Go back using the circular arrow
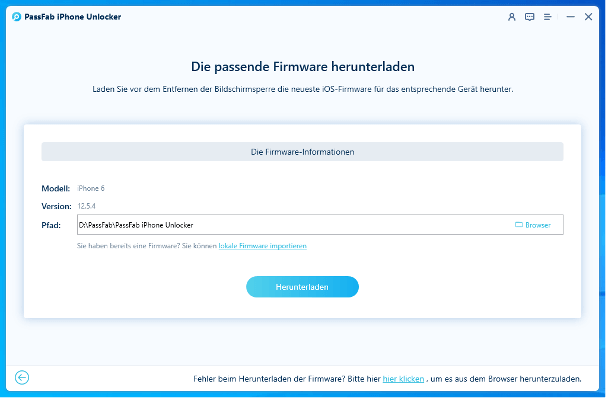The height and width of the screenshot is (398, 606). (22, 378)
